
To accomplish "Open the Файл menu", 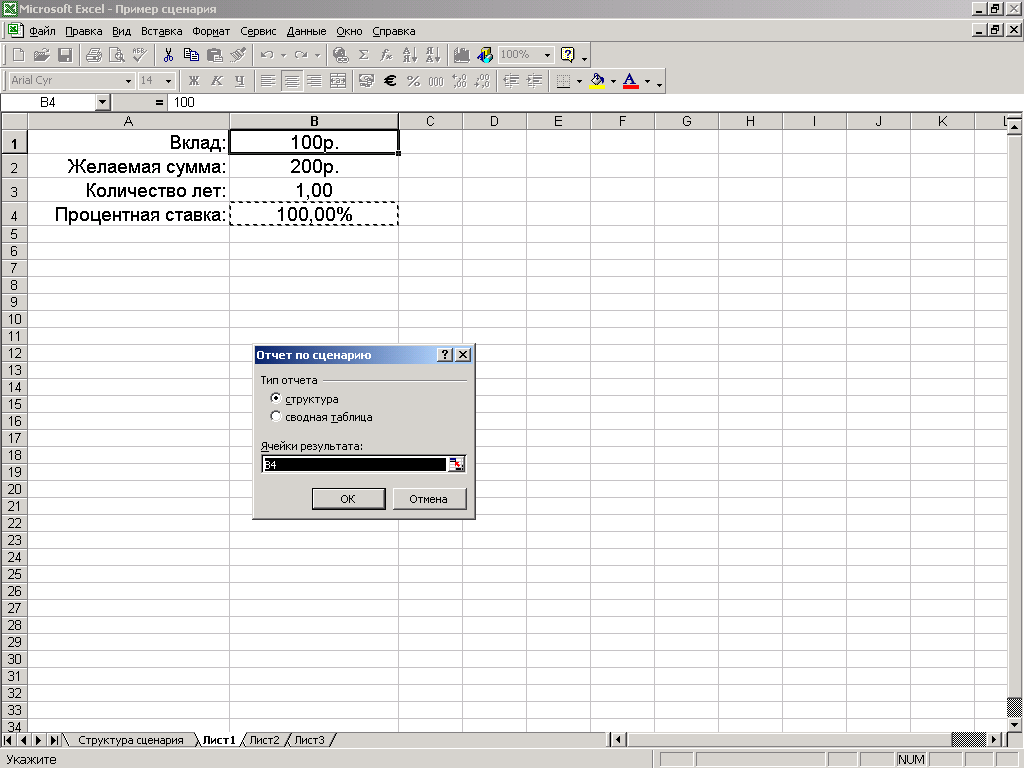I will (x=42, y=31).
